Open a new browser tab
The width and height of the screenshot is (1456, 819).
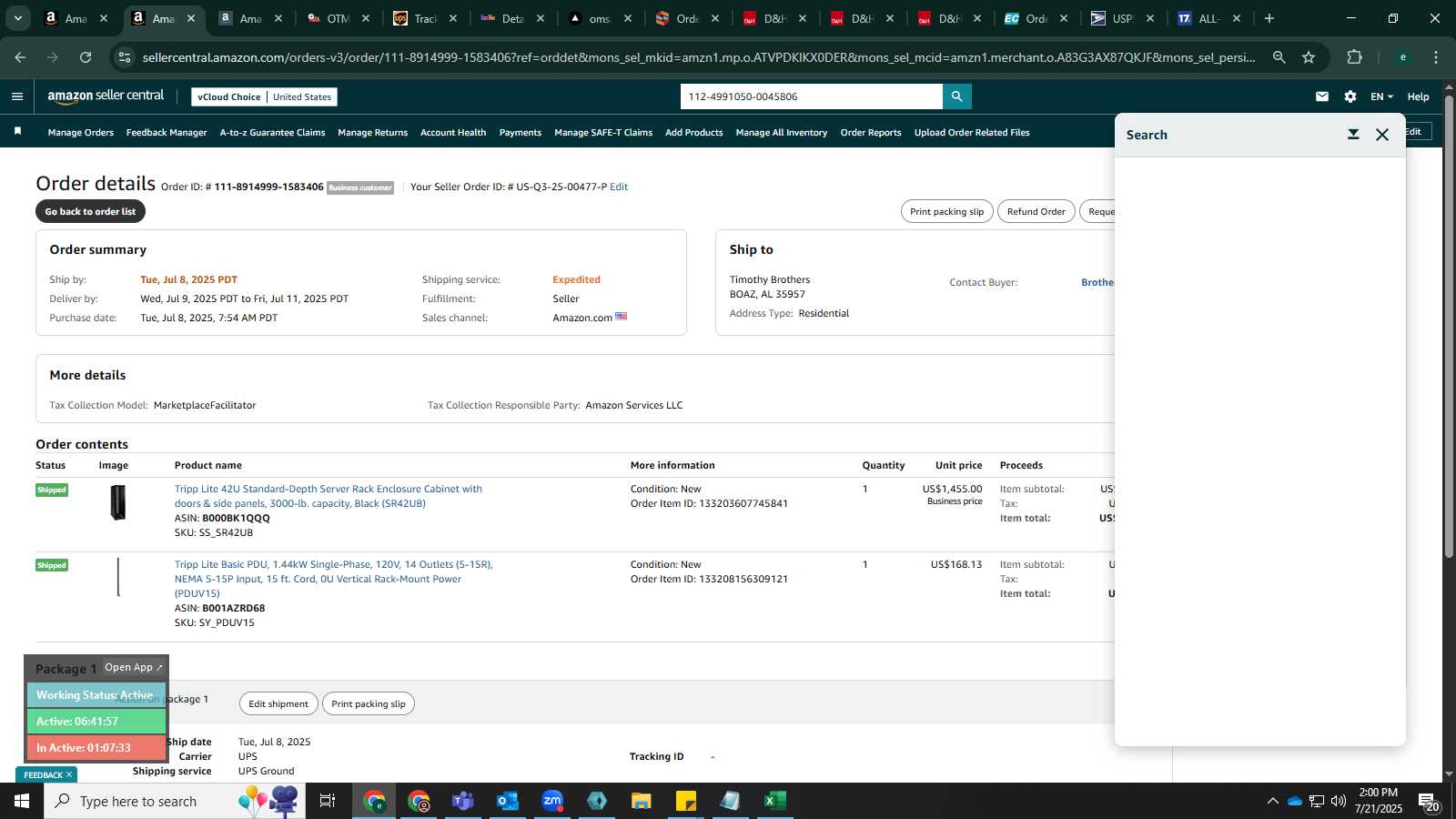pos(1269,18)
